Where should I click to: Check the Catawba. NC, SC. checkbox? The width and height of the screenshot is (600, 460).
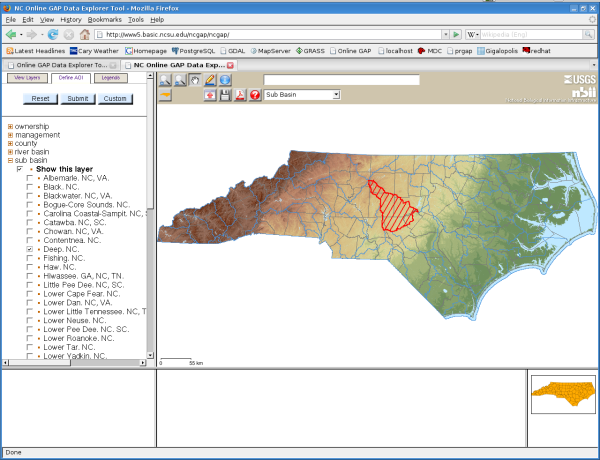coord(29,222)
